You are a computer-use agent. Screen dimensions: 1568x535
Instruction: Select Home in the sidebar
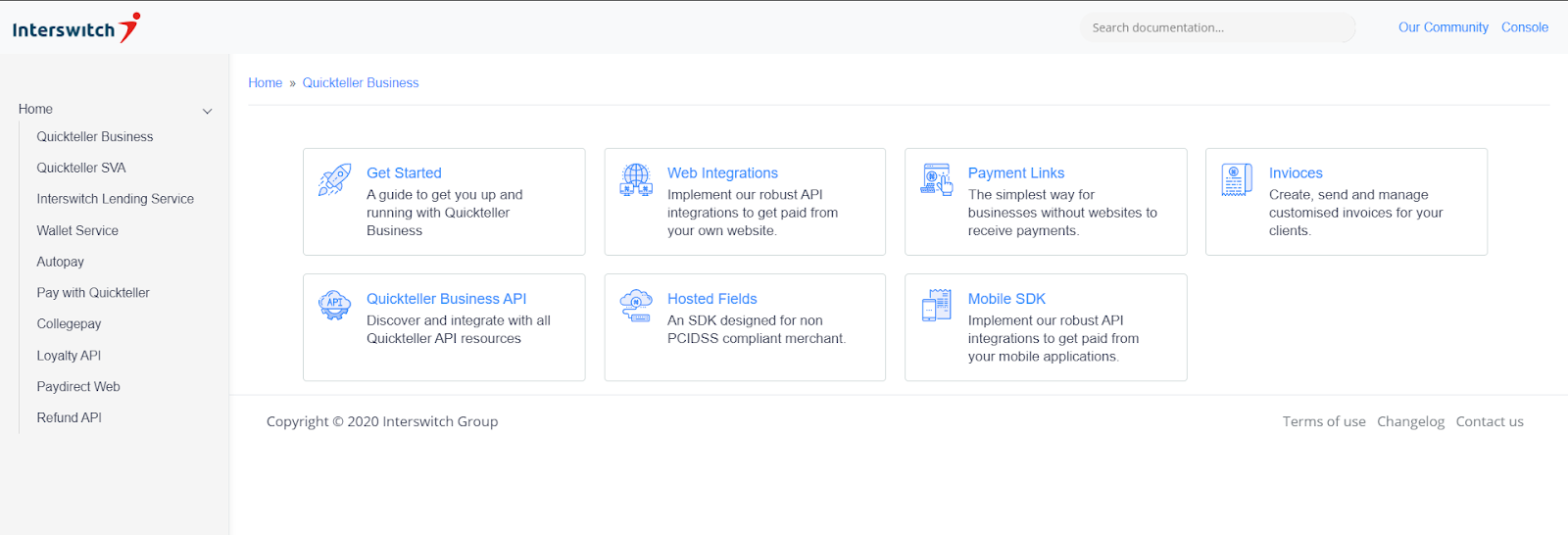click(35, 109)
